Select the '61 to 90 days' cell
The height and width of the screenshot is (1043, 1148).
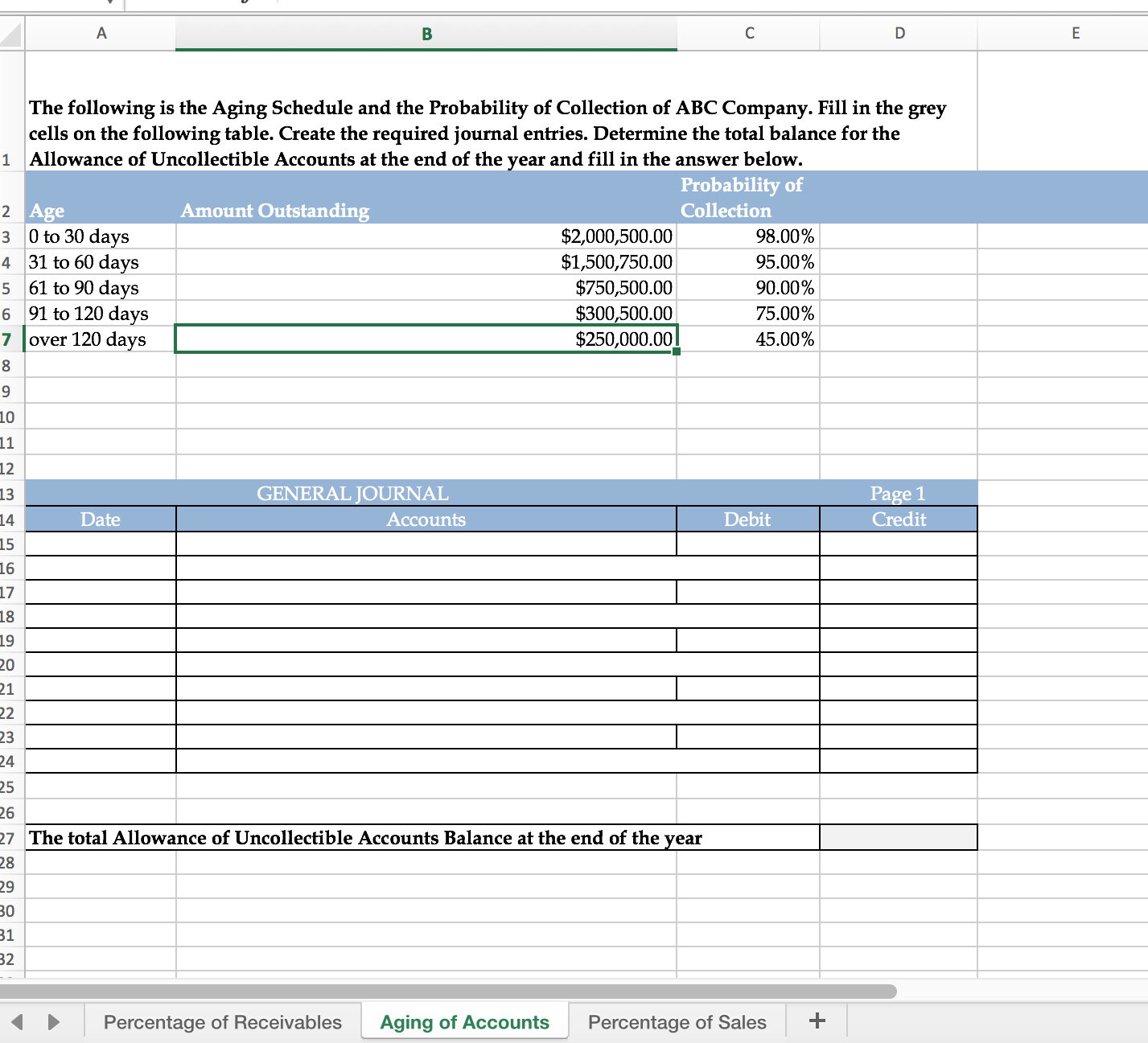[x=101, y=288]
